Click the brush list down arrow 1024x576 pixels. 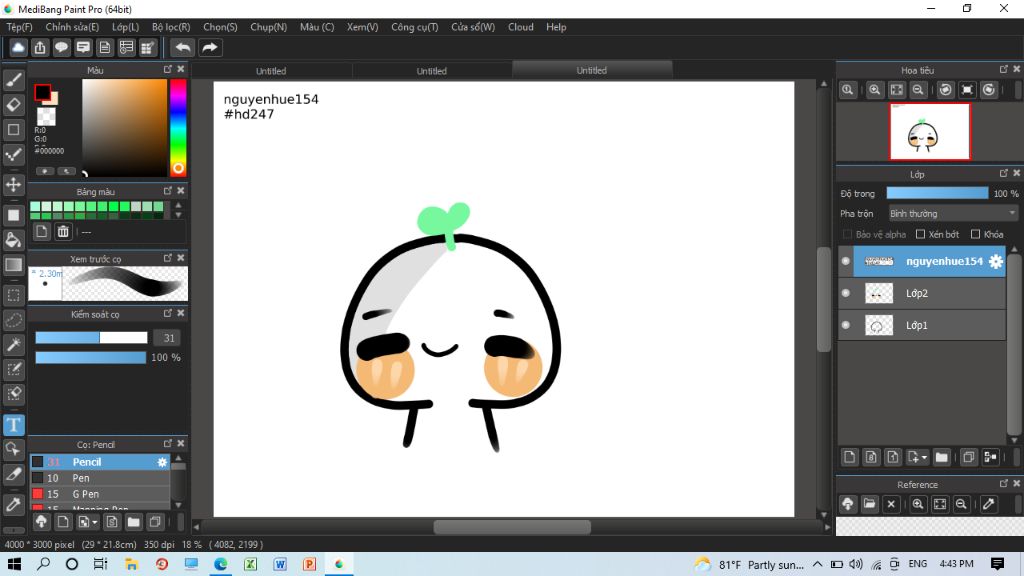[x=178, y=505]
